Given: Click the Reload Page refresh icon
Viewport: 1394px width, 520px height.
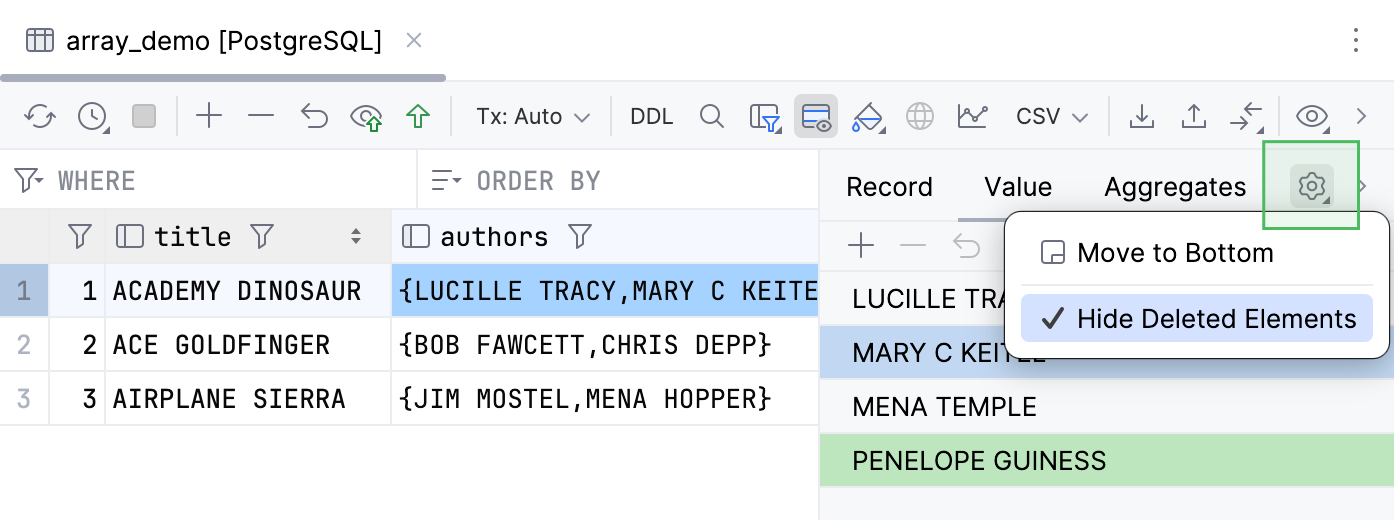Looking at the screenshot, I should point(40,117).
